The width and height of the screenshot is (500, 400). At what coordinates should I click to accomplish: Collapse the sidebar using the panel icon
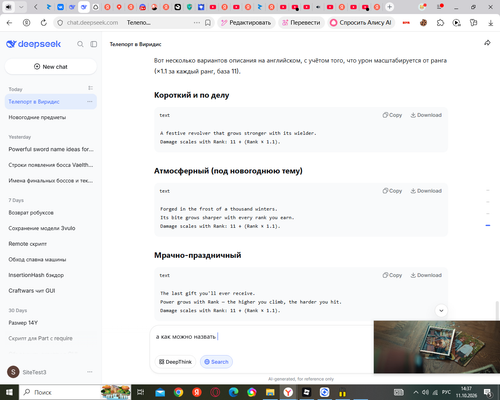pos(94,44)
